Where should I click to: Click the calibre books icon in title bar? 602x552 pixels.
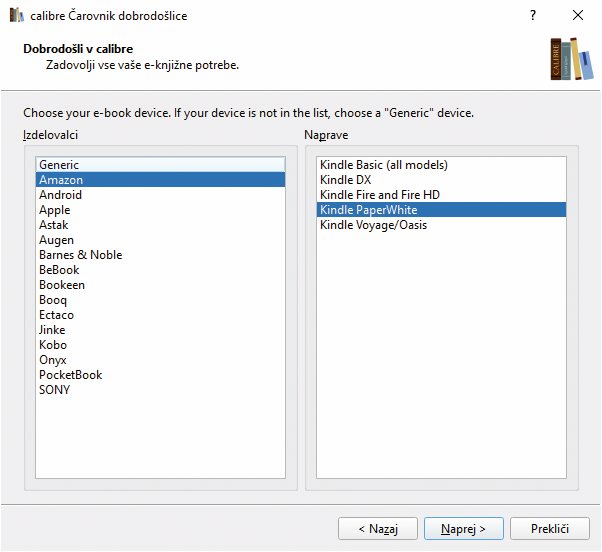(17, 15)
